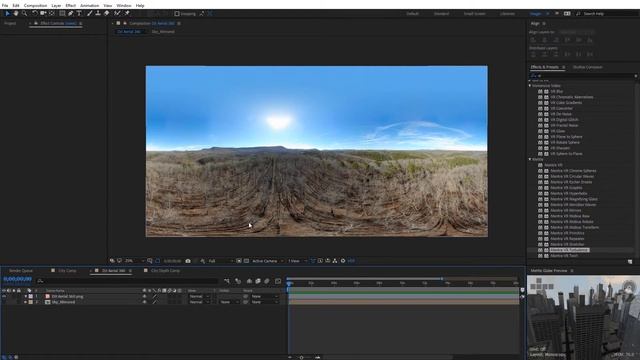Open the timeline Graph Editor icon

click(278, 281)
